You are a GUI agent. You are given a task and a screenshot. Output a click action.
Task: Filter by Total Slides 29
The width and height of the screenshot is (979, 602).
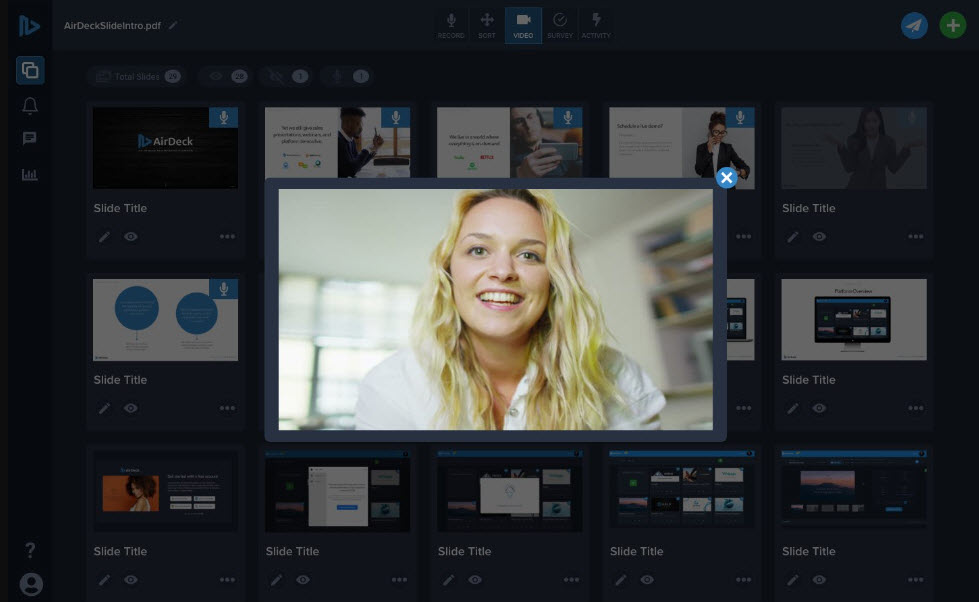point(138,76)
